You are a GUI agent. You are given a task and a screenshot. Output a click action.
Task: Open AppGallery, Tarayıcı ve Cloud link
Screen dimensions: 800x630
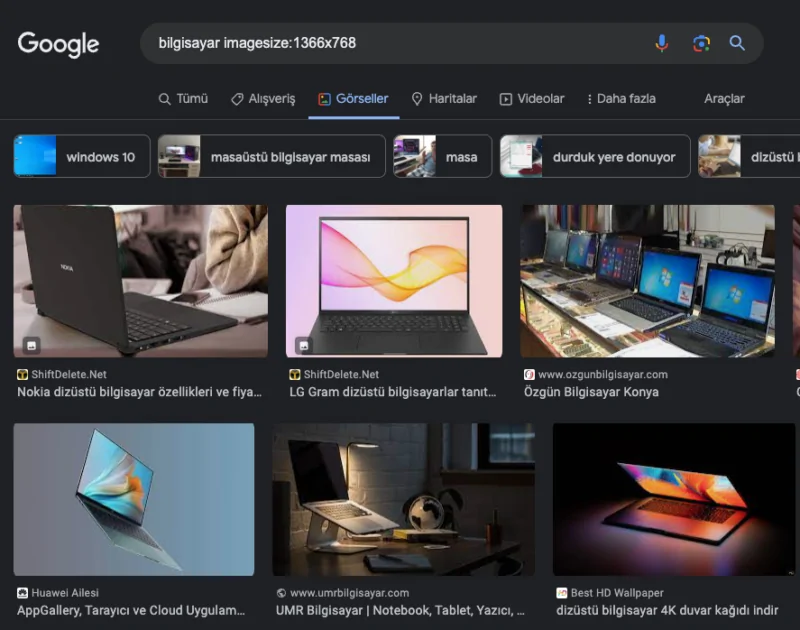pos(131,610)
